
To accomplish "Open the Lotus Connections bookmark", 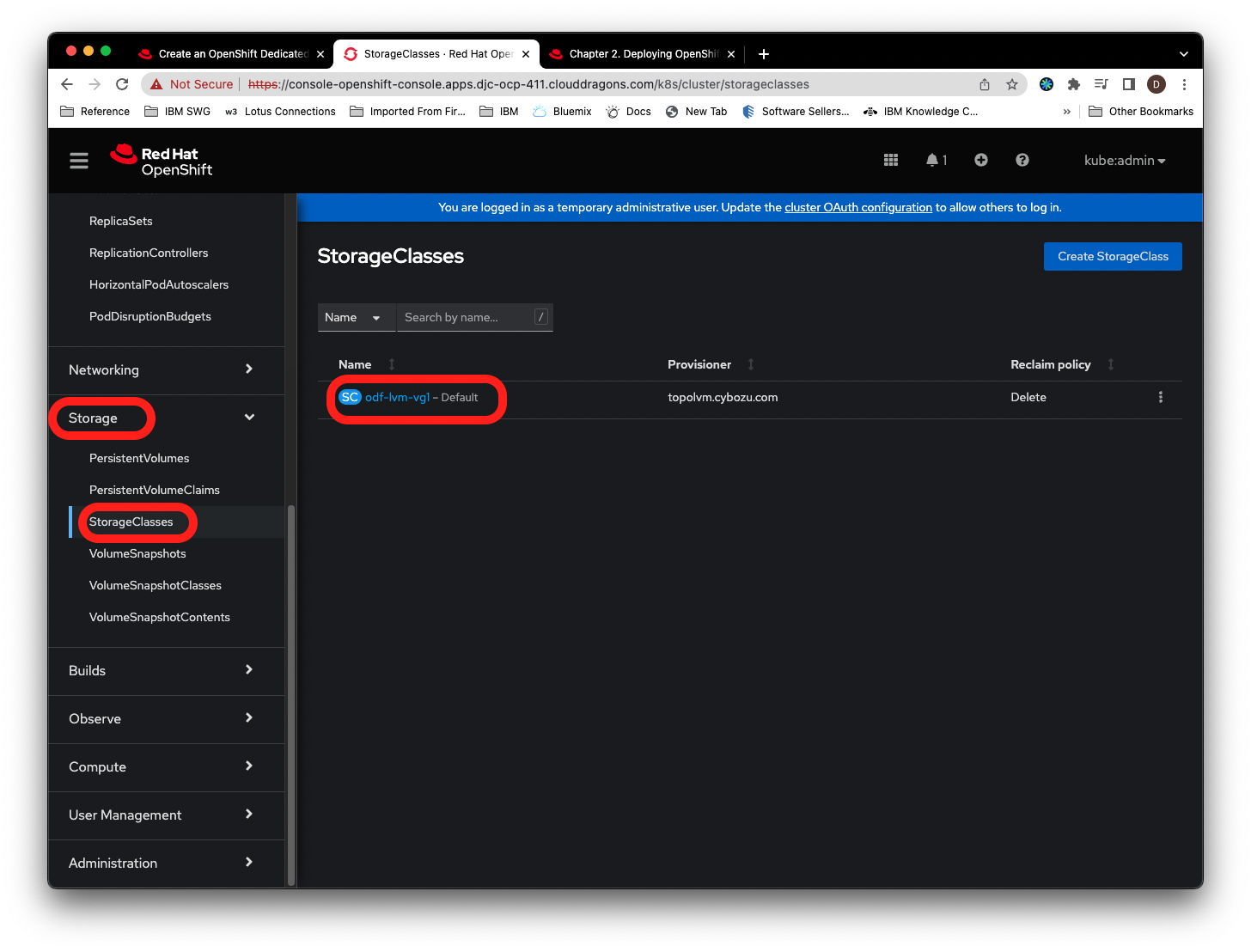I will 280,112.
